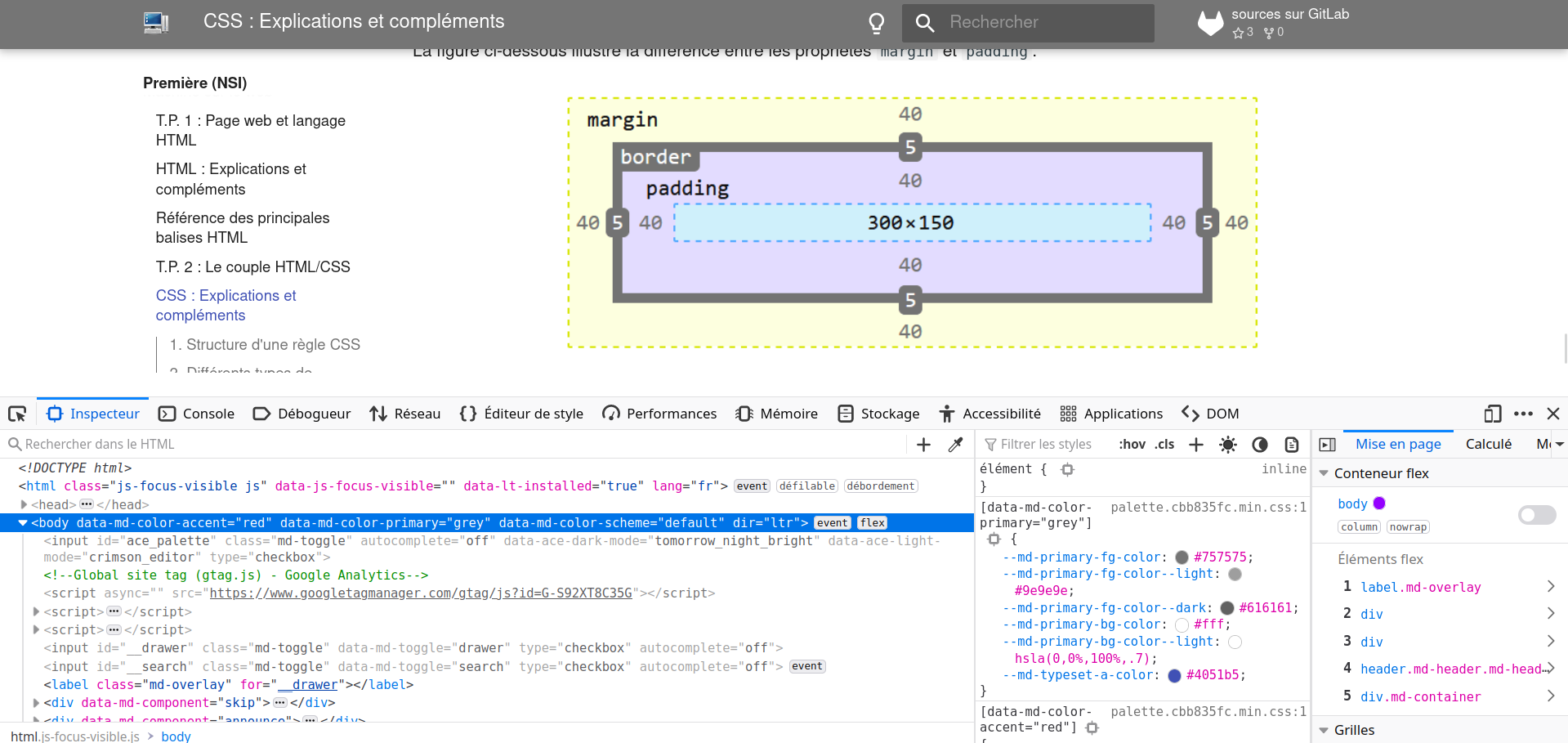Open the Calculé tab
The height and width of the screenshot is (743, 1568).
click(1488, 445)
